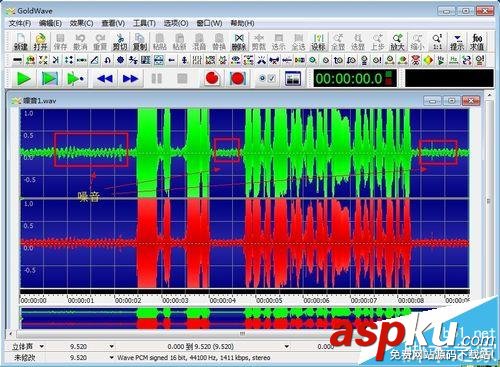Click the grey pause button

coord(156,79)
